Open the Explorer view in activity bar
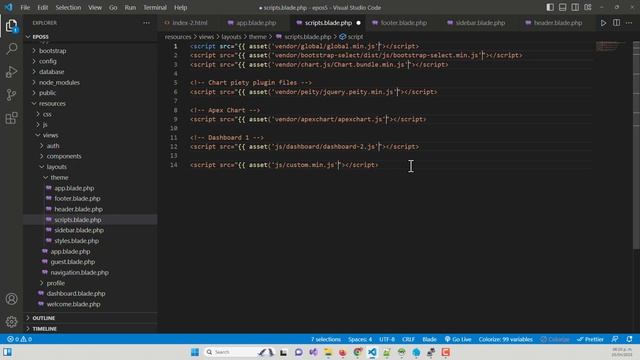This screenshot has width=640, height=360. (11, 26)
